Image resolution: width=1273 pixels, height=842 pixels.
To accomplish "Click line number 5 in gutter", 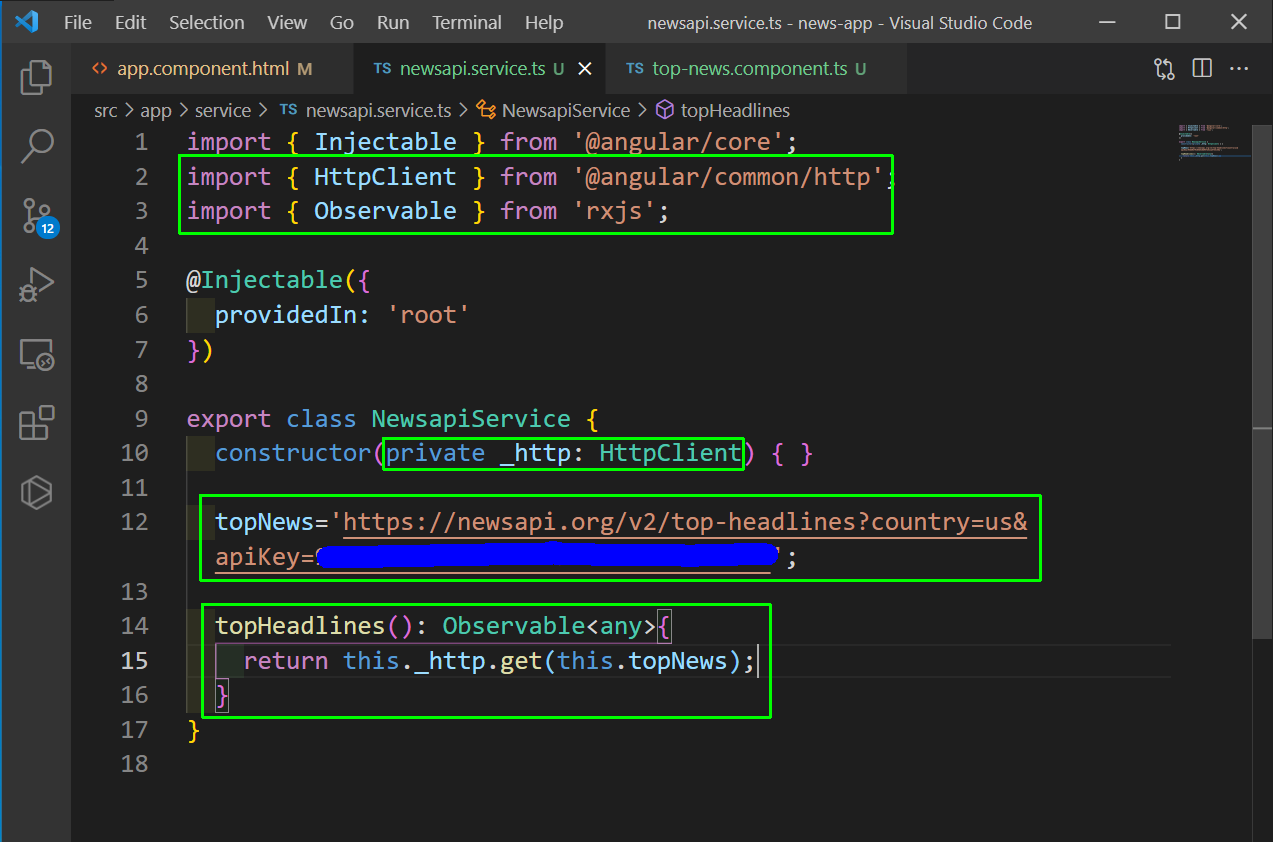I will pyautogui.click(x=141, y=280).
